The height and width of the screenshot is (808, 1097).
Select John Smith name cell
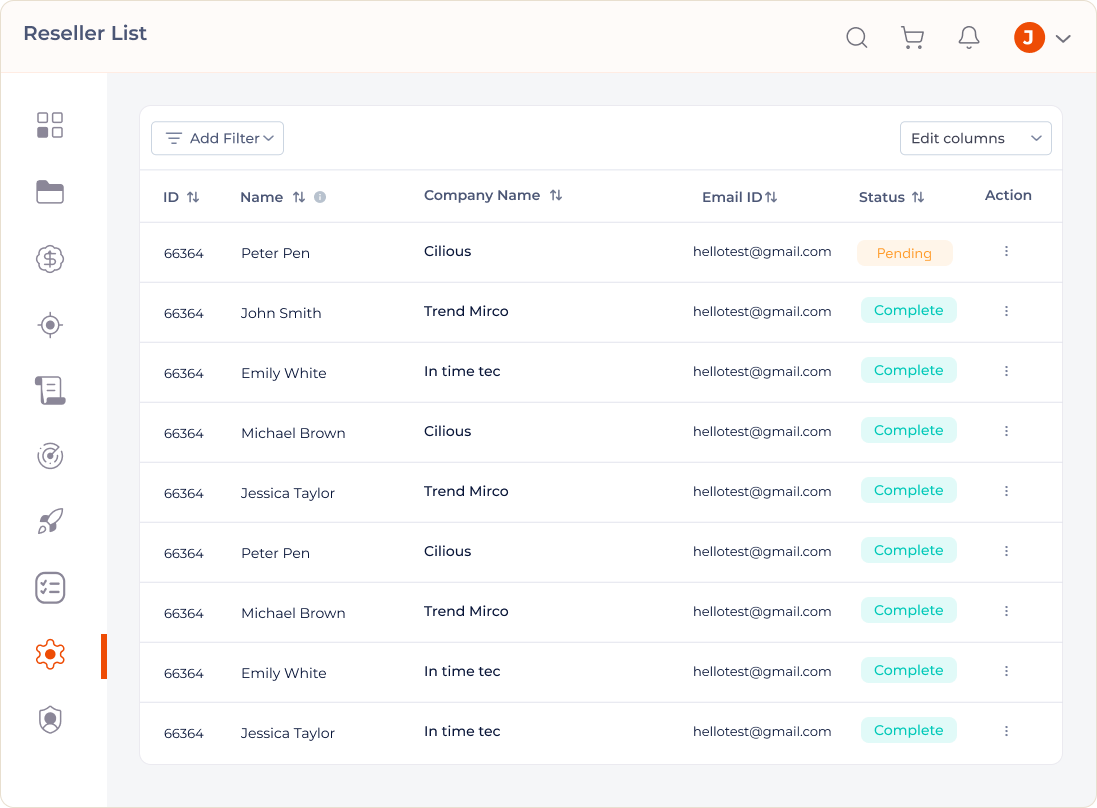(x=281, y=313)
